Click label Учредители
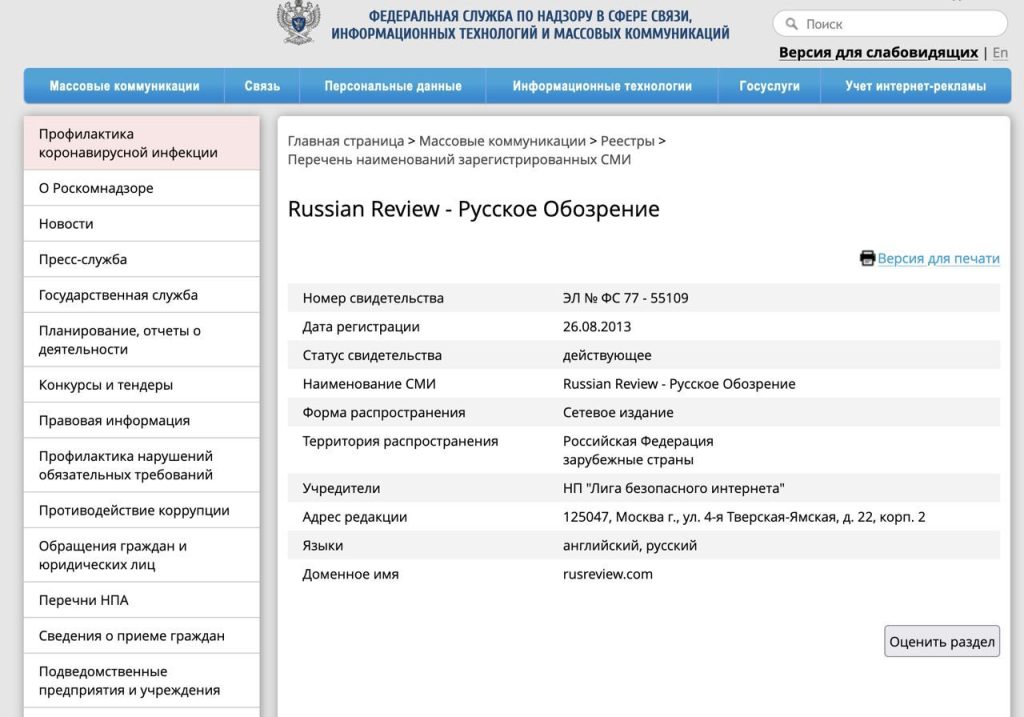 341,488
